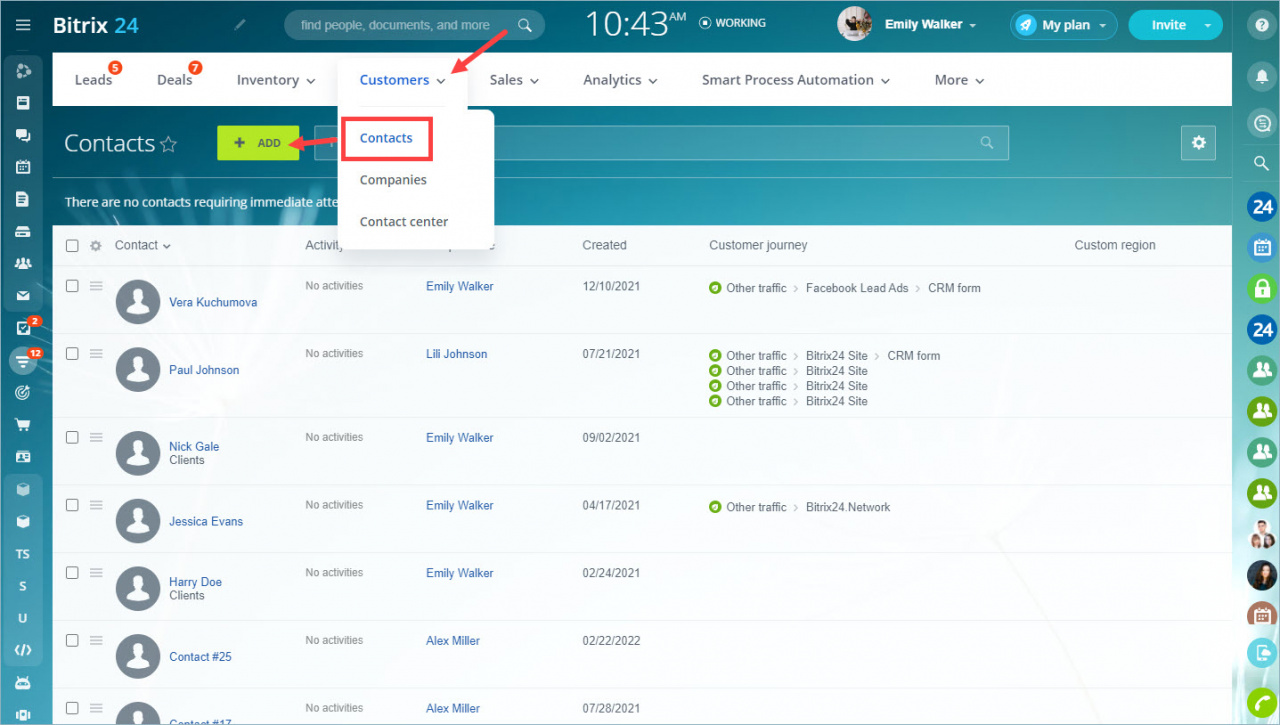
Task: Open CRM funnel icon with badge 12
Action: (23, 360)
